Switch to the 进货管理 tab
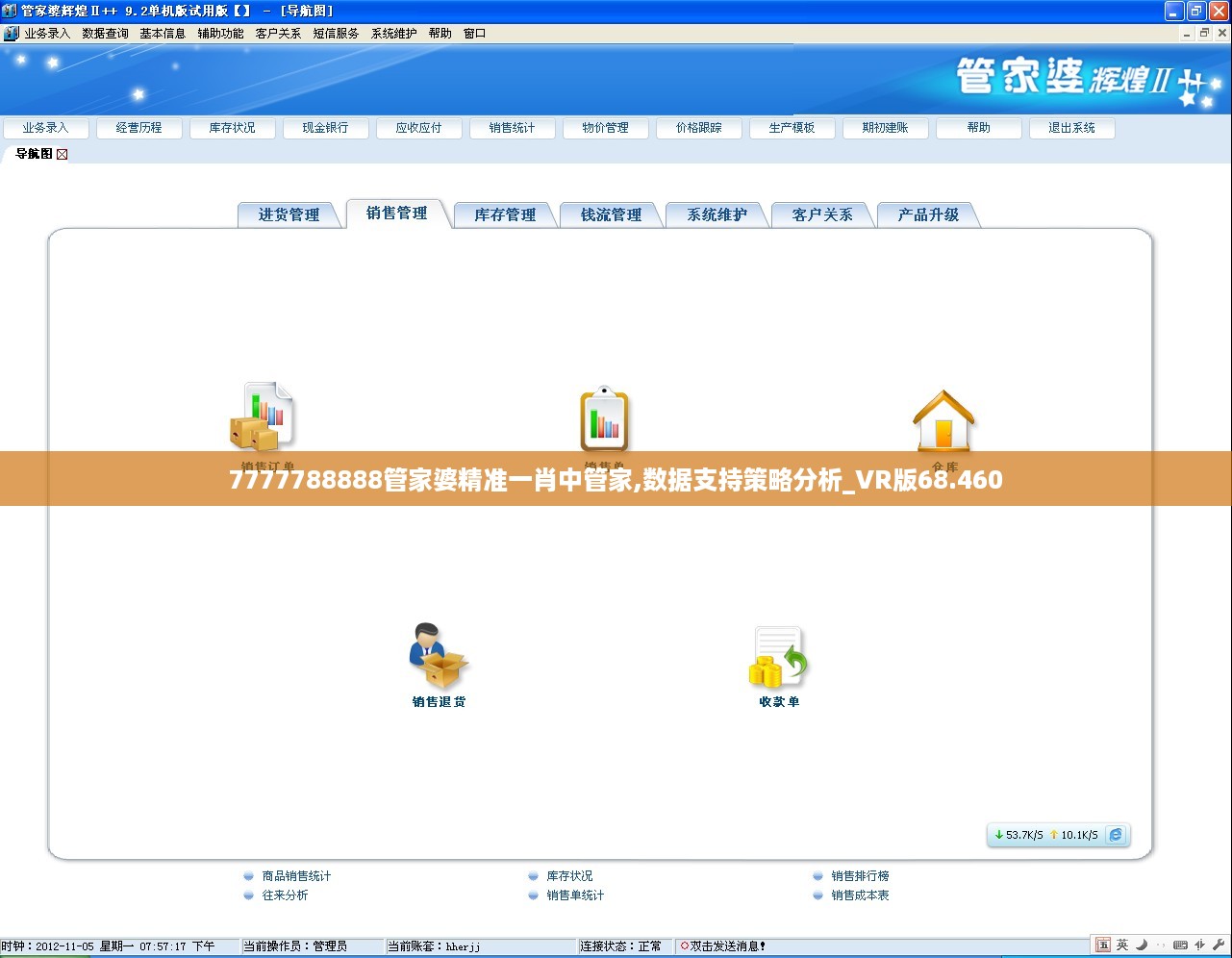The image size is (1232, 958). pyautogui.click(x=289, y=215)
